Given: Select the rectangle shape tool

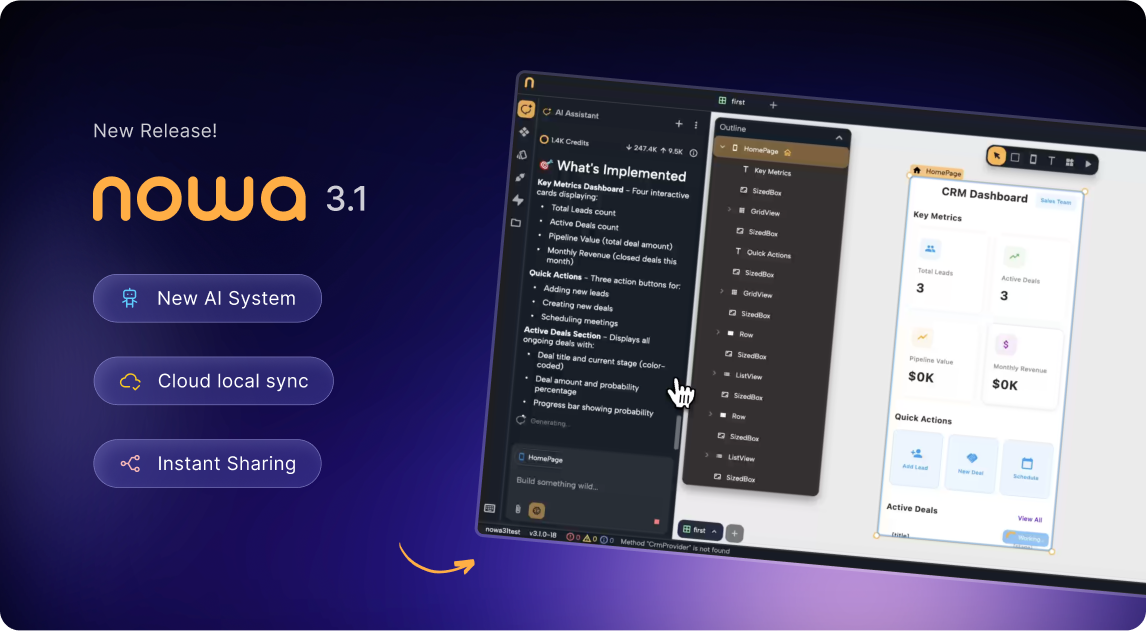Looking at the screenshot, I should [x=1015, y=158].
